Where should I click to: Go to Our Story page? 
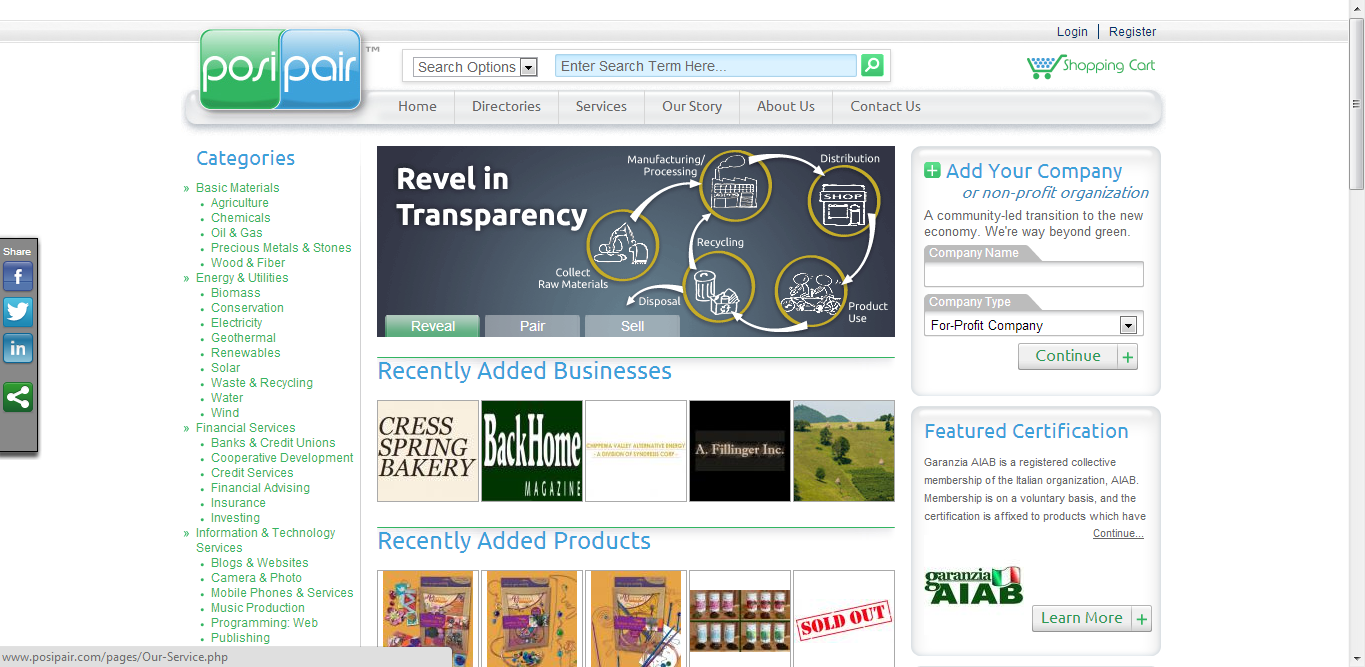click(692, 106)
